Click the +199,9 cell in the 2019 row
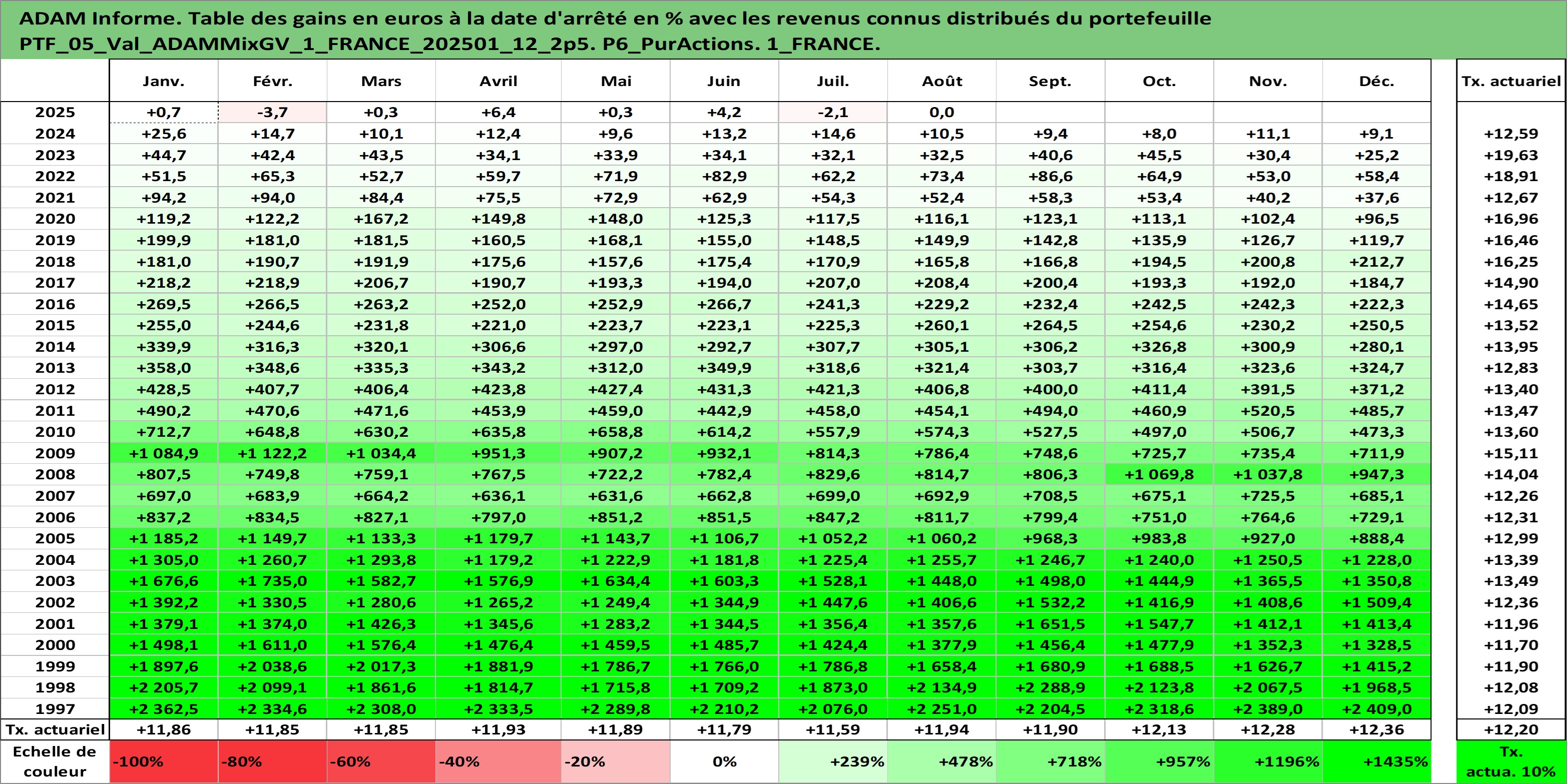The height and width of the screenshot is (784, 1567). click(x=164, y=240)
